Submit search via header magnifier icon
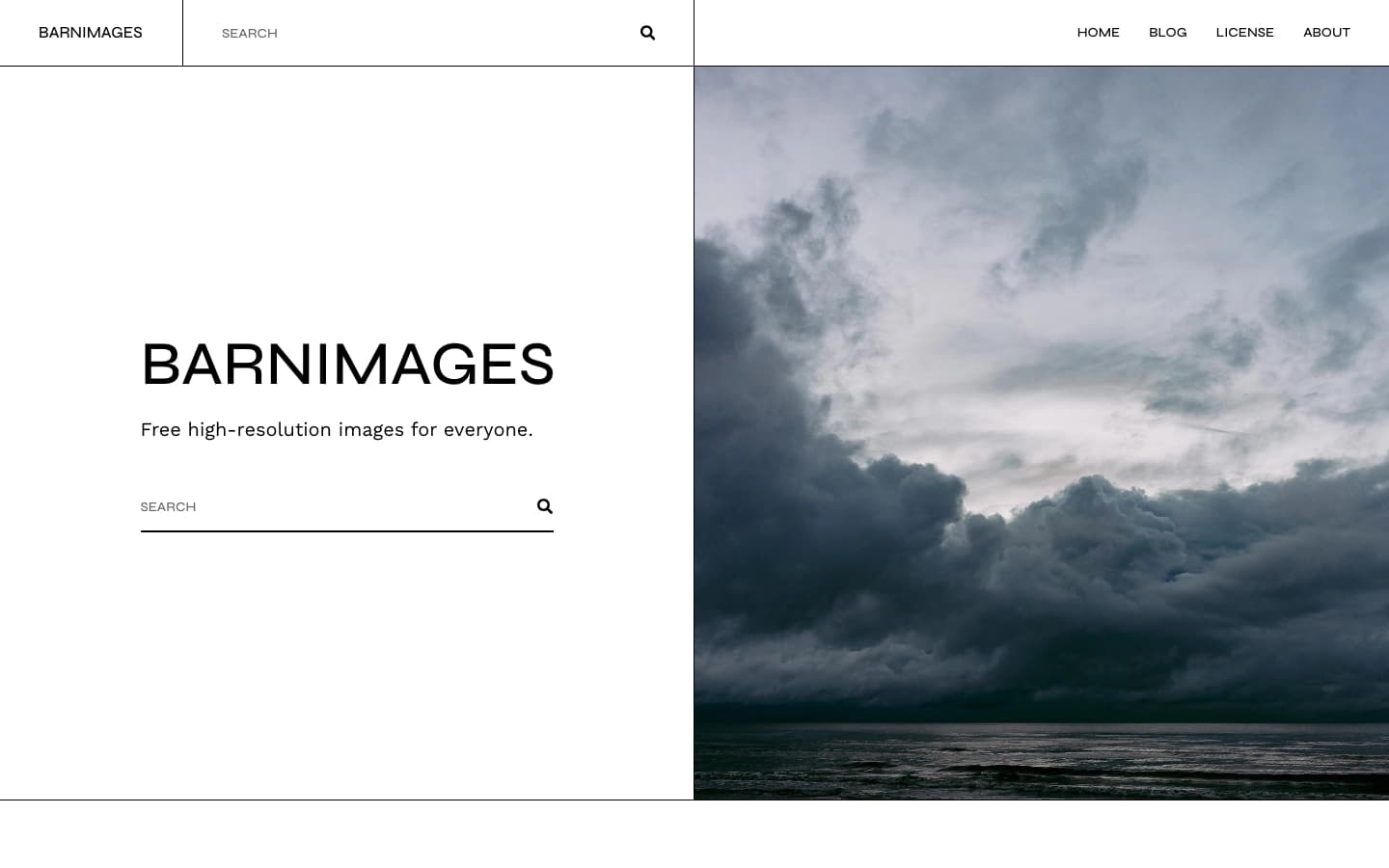The height and width of the screenshot is (868, 1389). point(647,33)
